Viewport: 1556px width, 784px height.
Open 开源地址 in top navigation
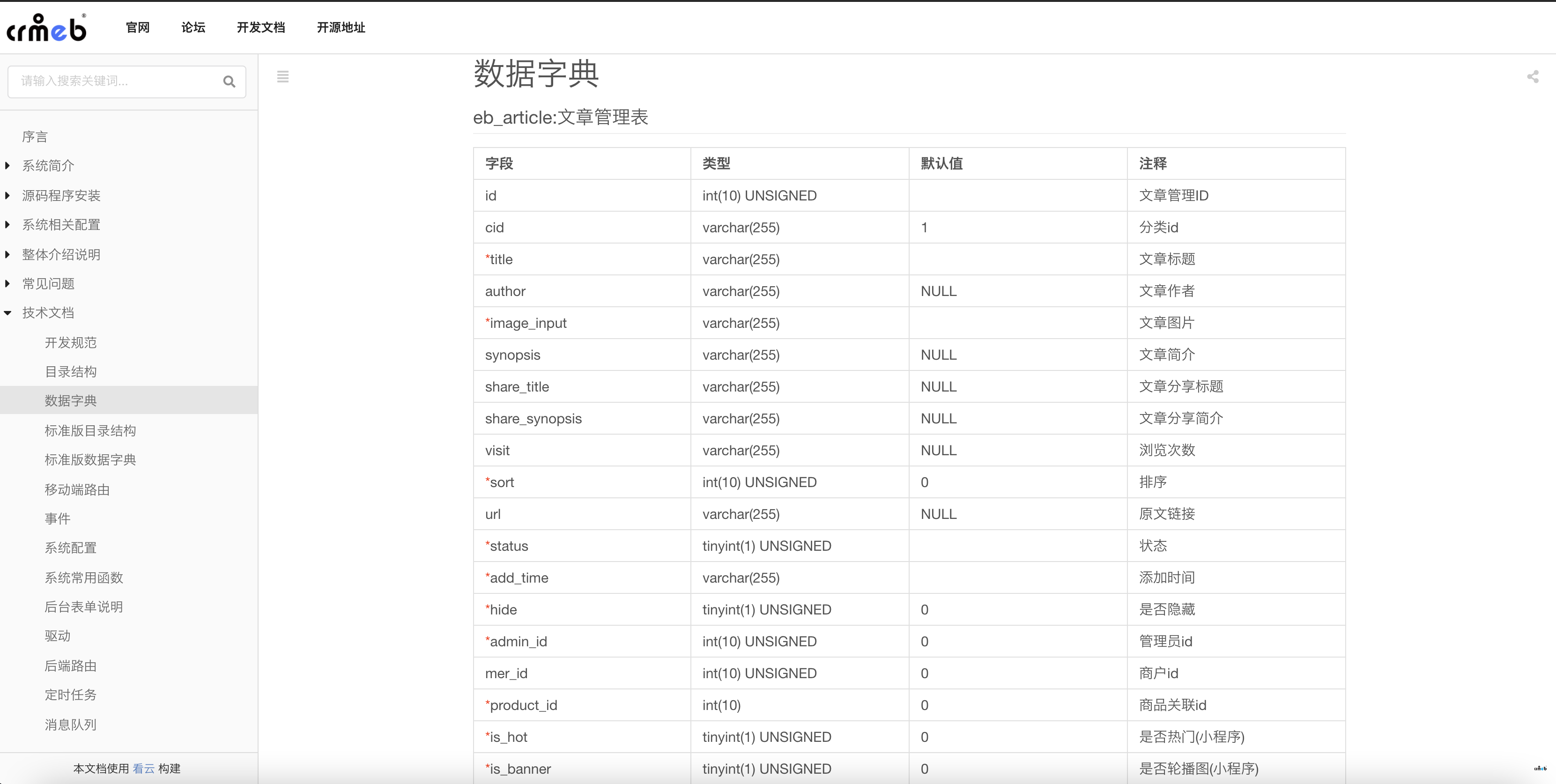341,27
